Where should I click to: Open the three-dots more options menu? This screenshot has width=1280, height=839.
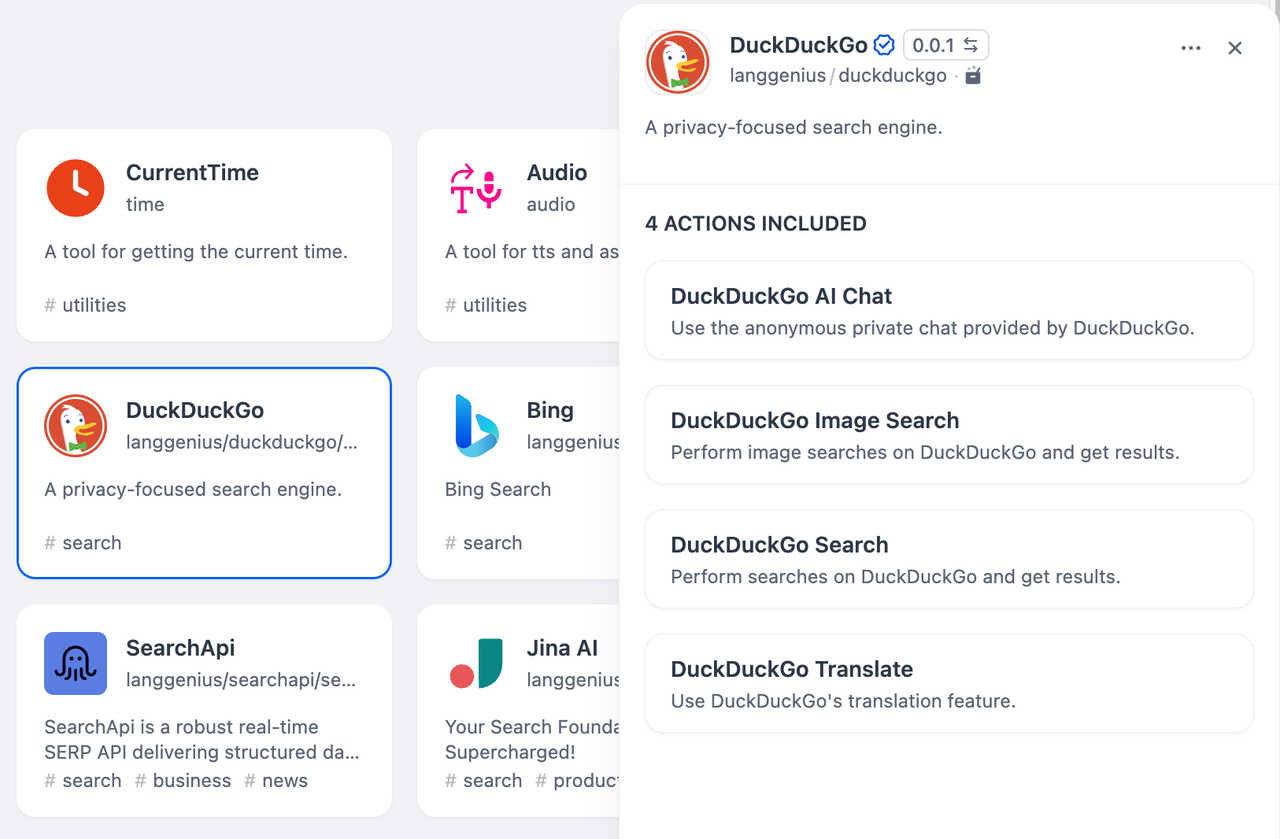click(1190, 48)
